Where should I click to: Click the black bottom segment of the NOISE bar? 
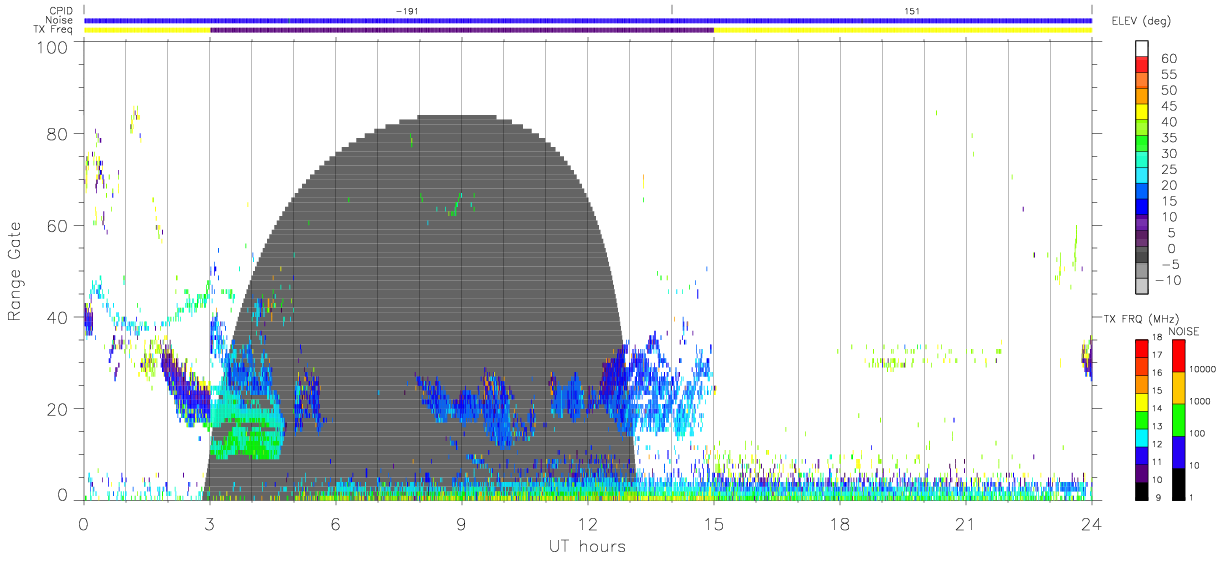1177,483
